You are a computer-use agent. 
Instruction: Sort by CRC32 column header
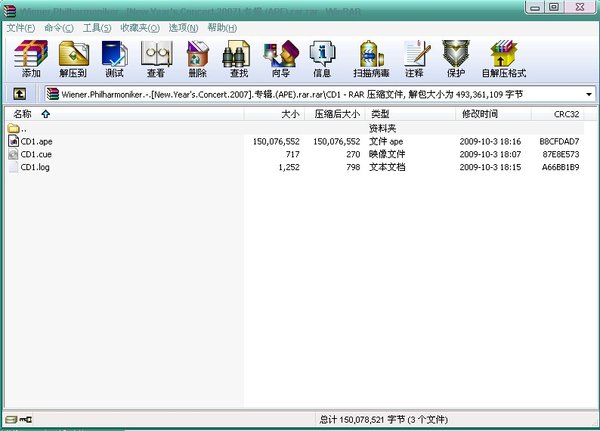click(x=558, y=114)
